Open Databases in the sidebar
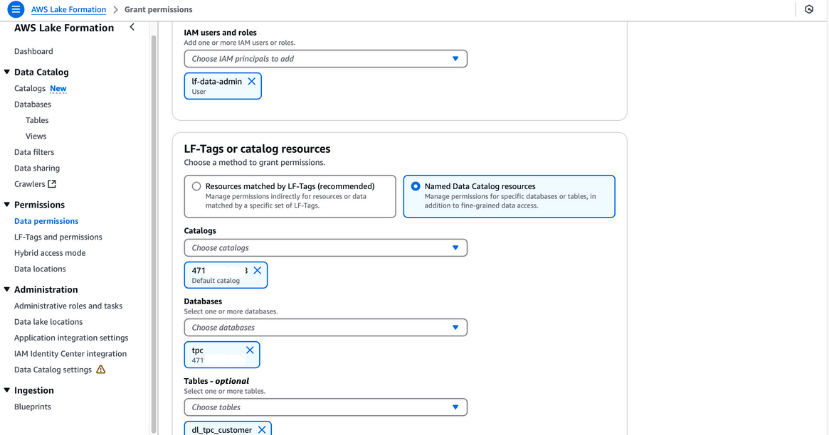The image size is (829, 435). (x=33, y=104)
